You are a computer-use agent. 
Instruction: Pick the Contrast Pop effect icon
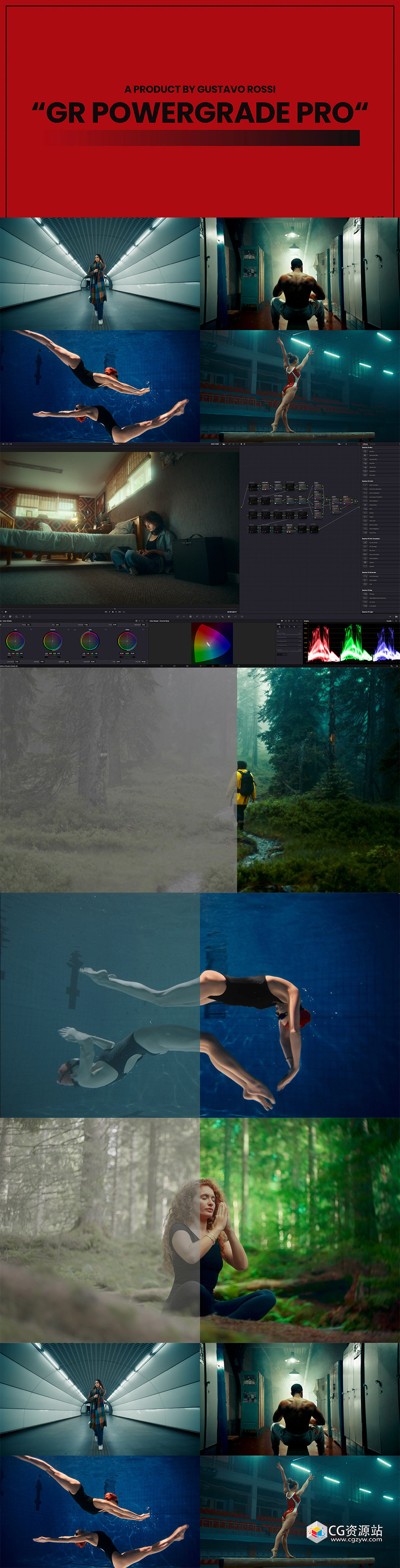coord(365,505)
